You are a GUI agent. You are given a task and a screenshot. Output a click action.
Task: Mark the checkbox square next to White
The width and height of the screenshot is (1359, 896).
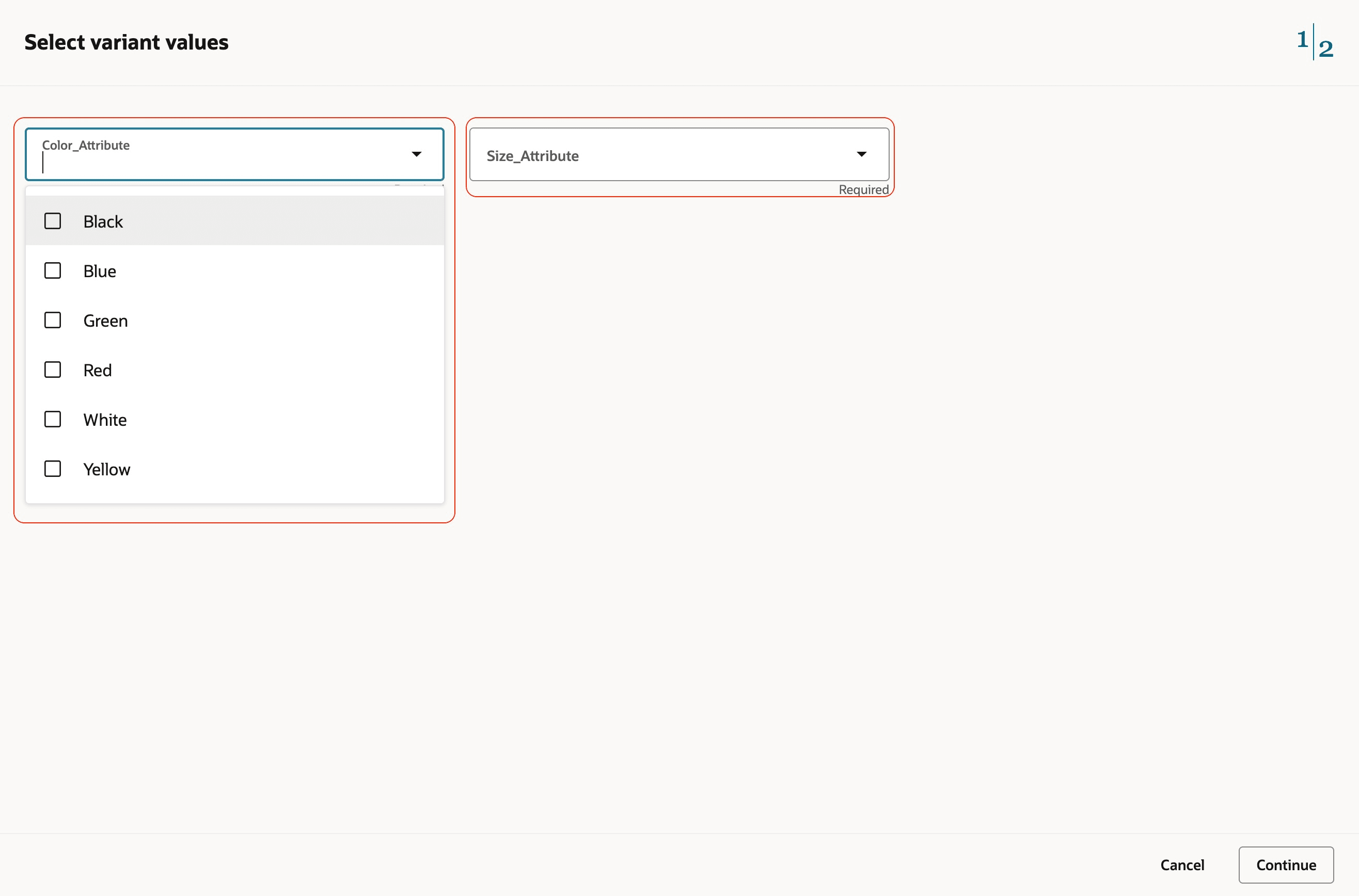53,420
